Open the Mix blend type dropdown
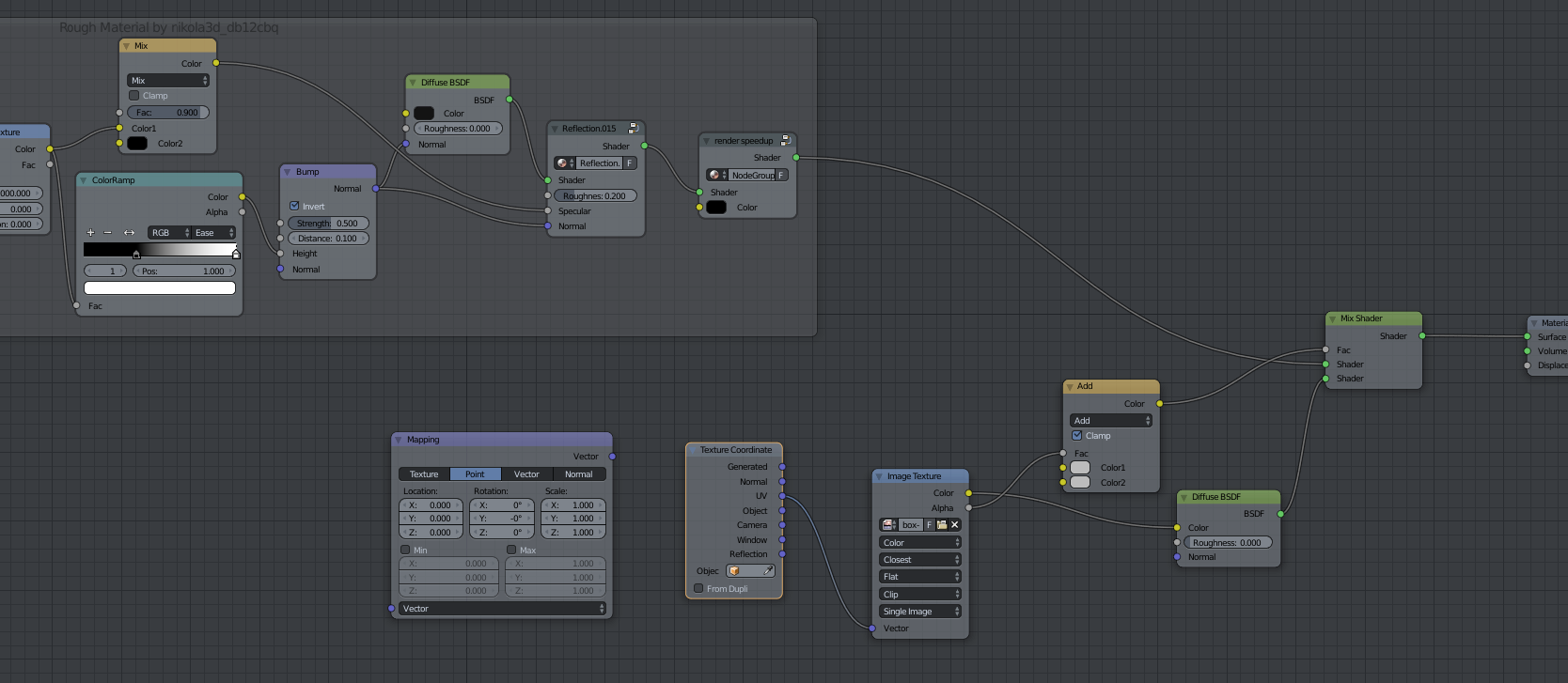1568x683 pixels. [x=168, y=81]
